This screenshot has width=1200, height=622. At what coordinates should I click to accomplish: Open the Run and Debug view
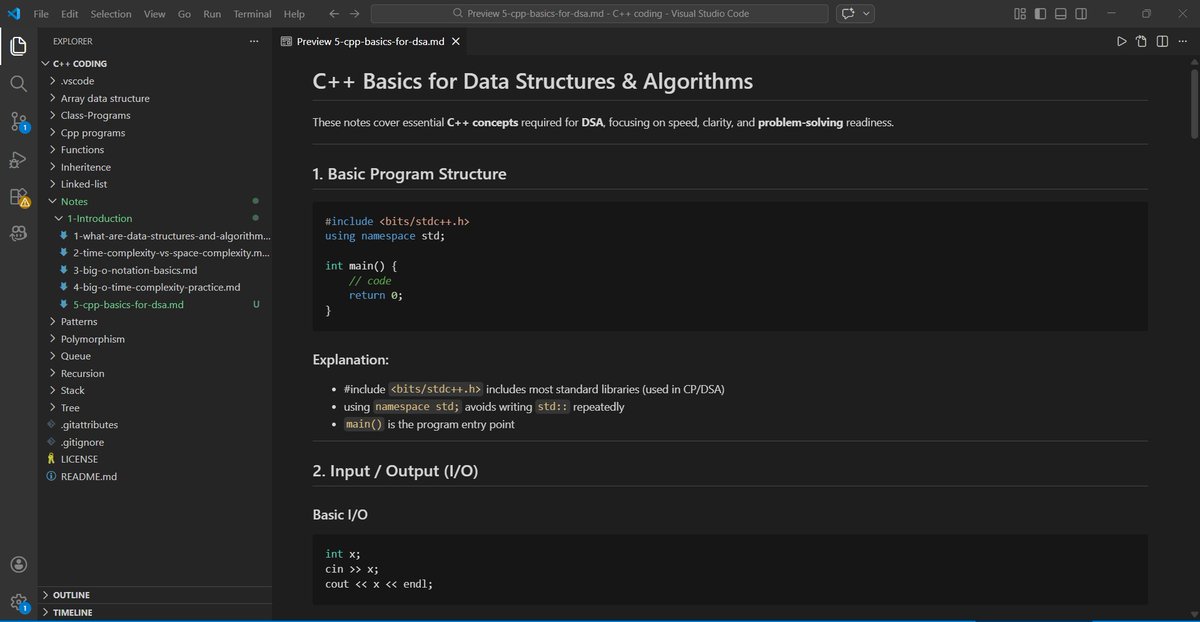pos(18,159)
